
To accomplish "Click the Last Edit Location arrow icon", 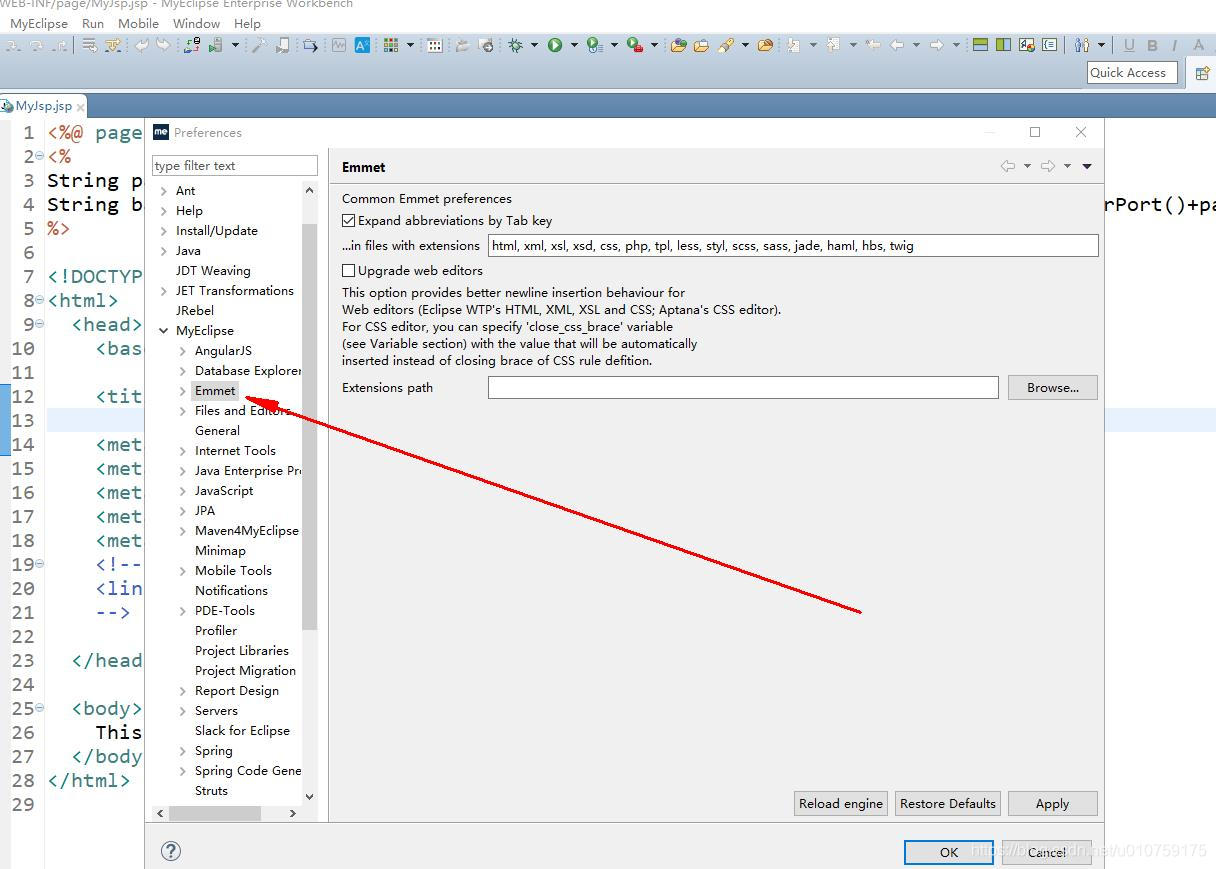I will (x=873, y=45).
